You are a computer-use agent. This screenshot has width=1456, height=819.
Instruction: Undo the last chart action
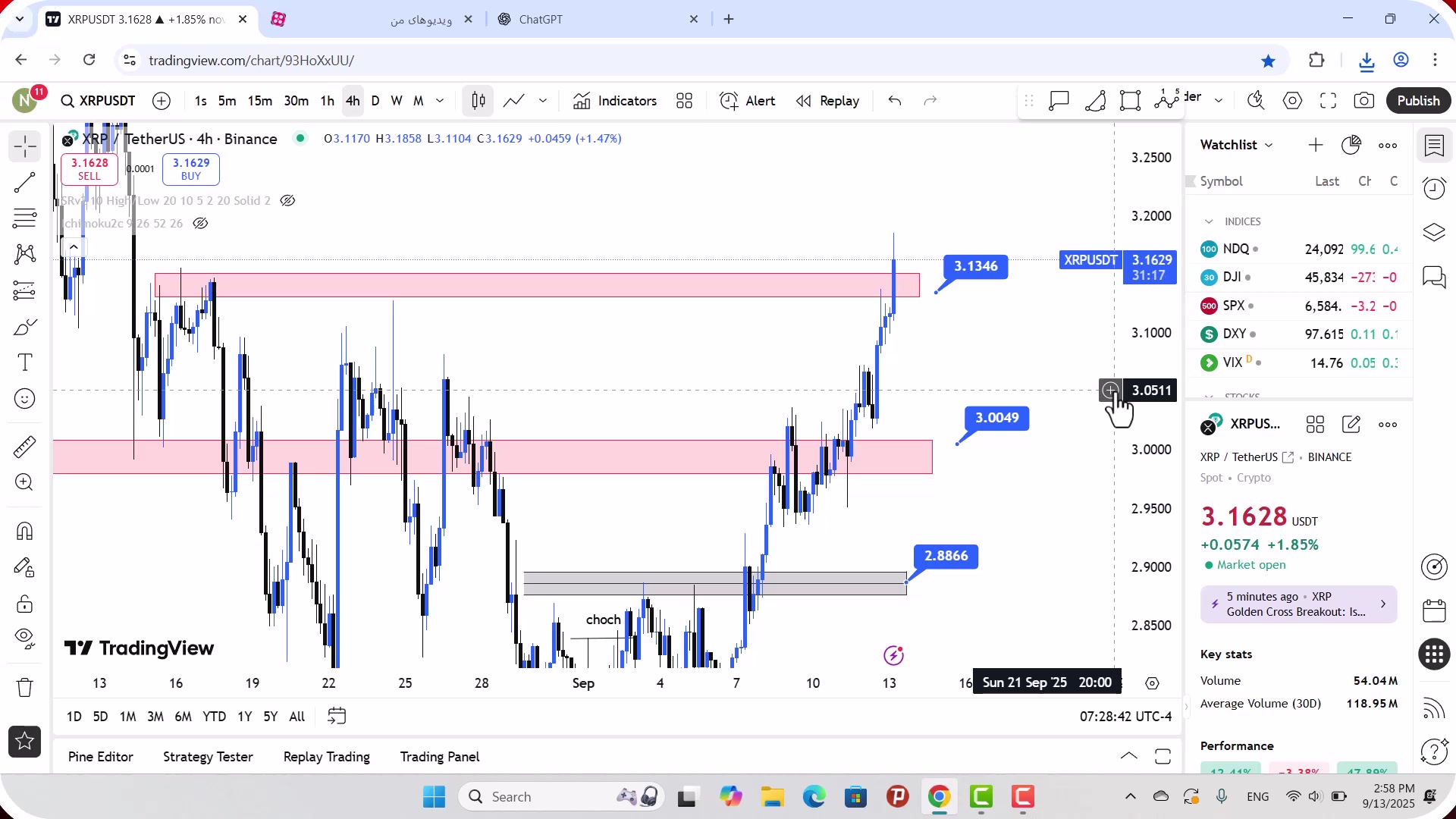895,101
